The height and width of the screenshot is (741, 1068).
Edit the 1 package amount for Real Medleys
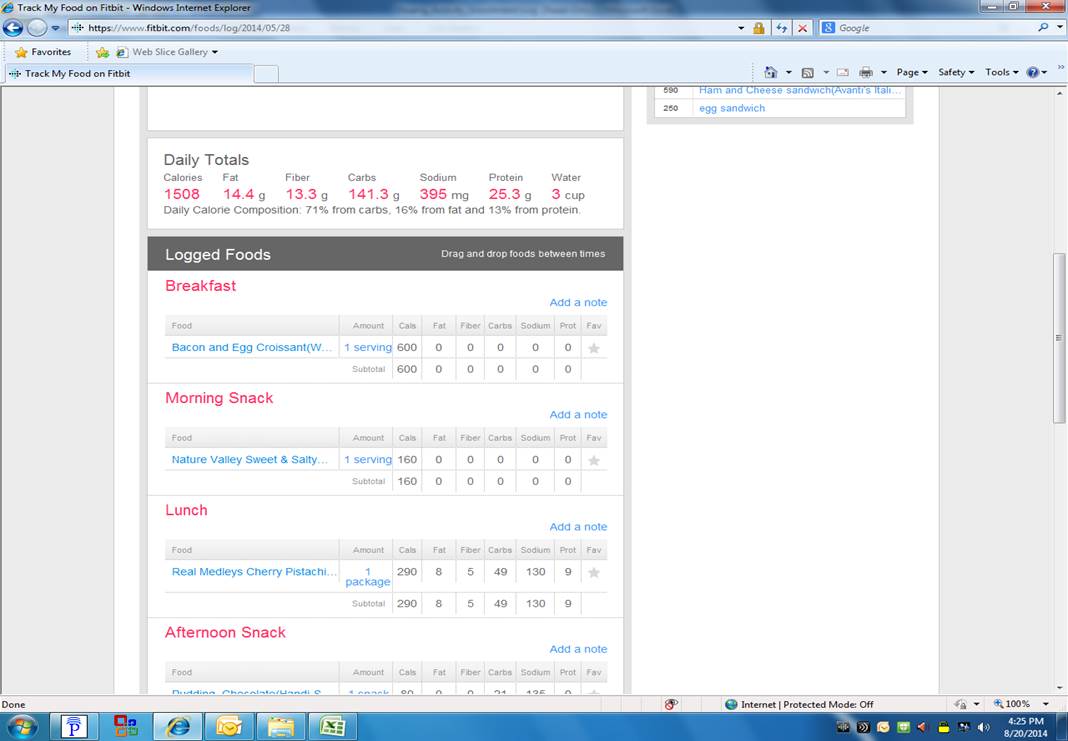click(x=368, y=577)
